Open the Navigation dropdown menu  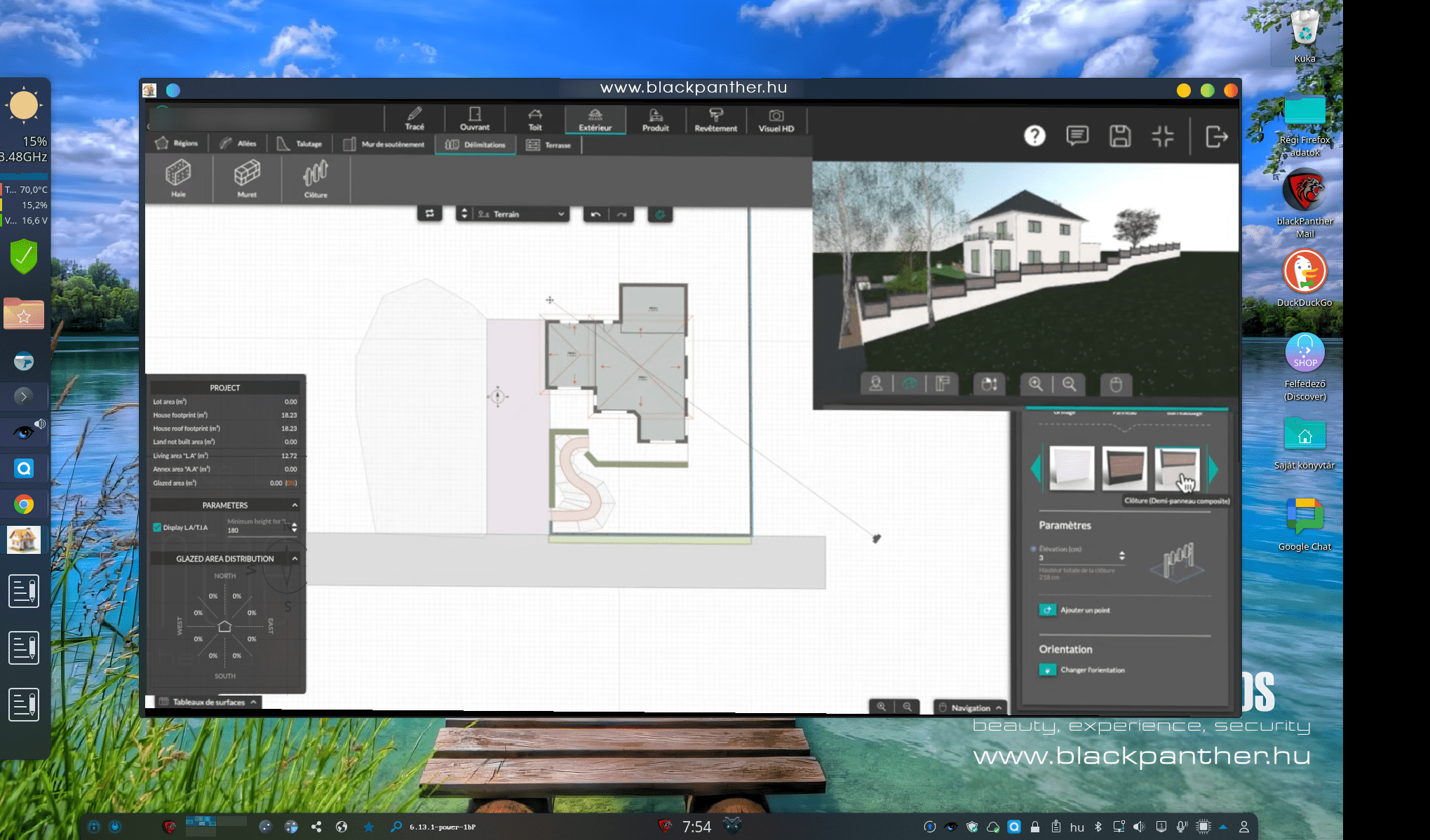pyautogui.click(x=970, y=707)
